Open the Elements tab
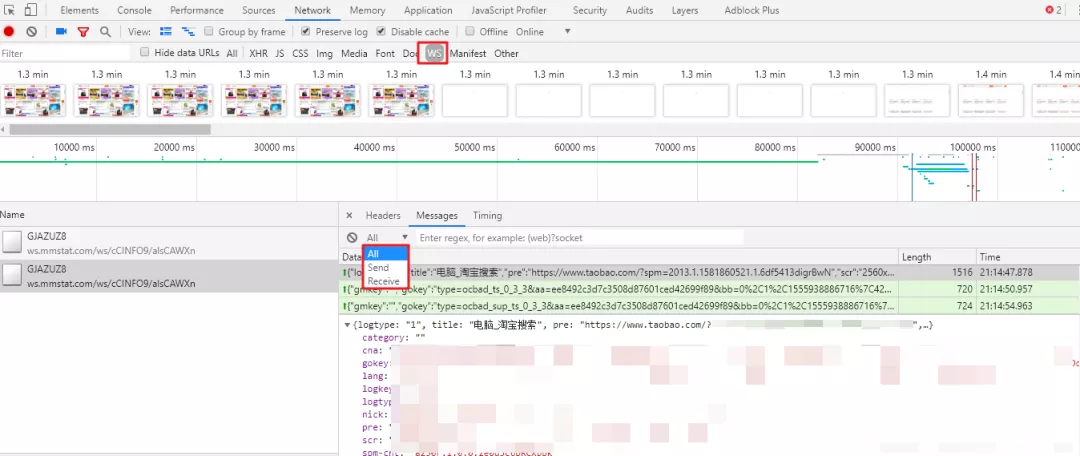This screenshot has width=1080, height=456. [79, 10]
